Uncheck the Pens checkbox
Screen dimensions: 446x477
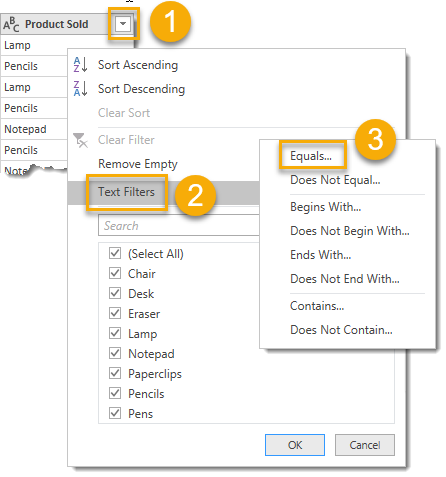coord(115,413)
